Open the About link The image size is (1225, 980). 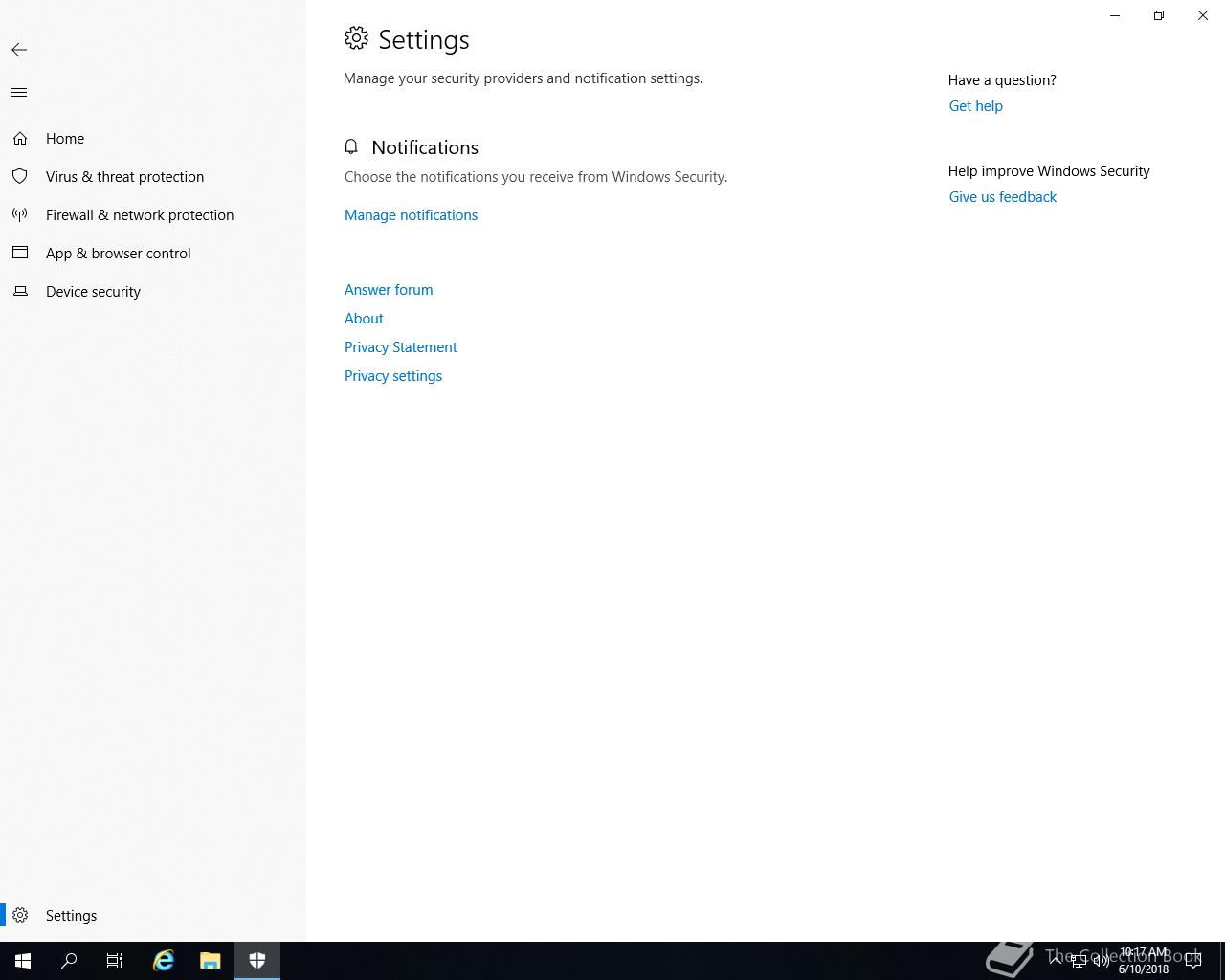tap(364, 319)
